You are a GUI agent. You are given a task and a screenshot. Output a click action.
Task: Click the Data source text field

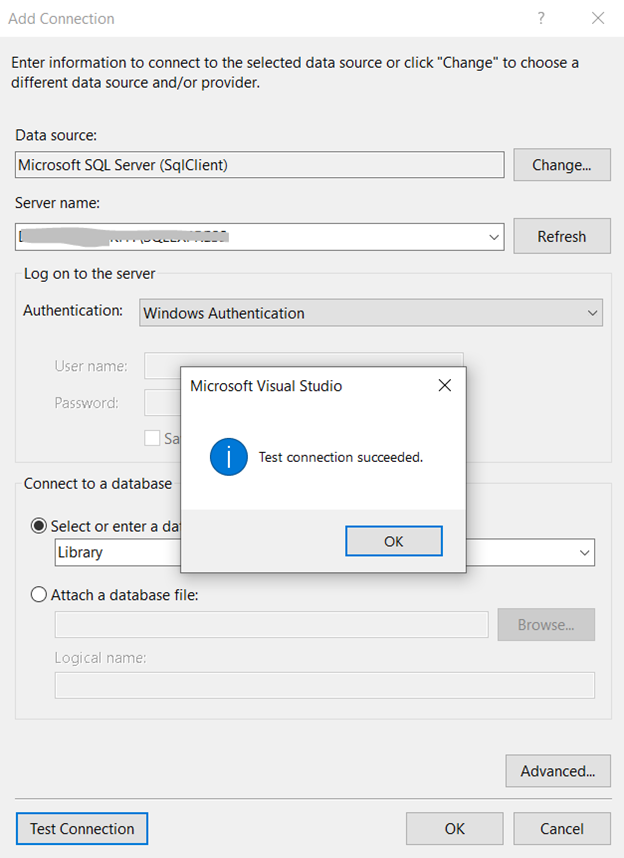click(259, 165)
